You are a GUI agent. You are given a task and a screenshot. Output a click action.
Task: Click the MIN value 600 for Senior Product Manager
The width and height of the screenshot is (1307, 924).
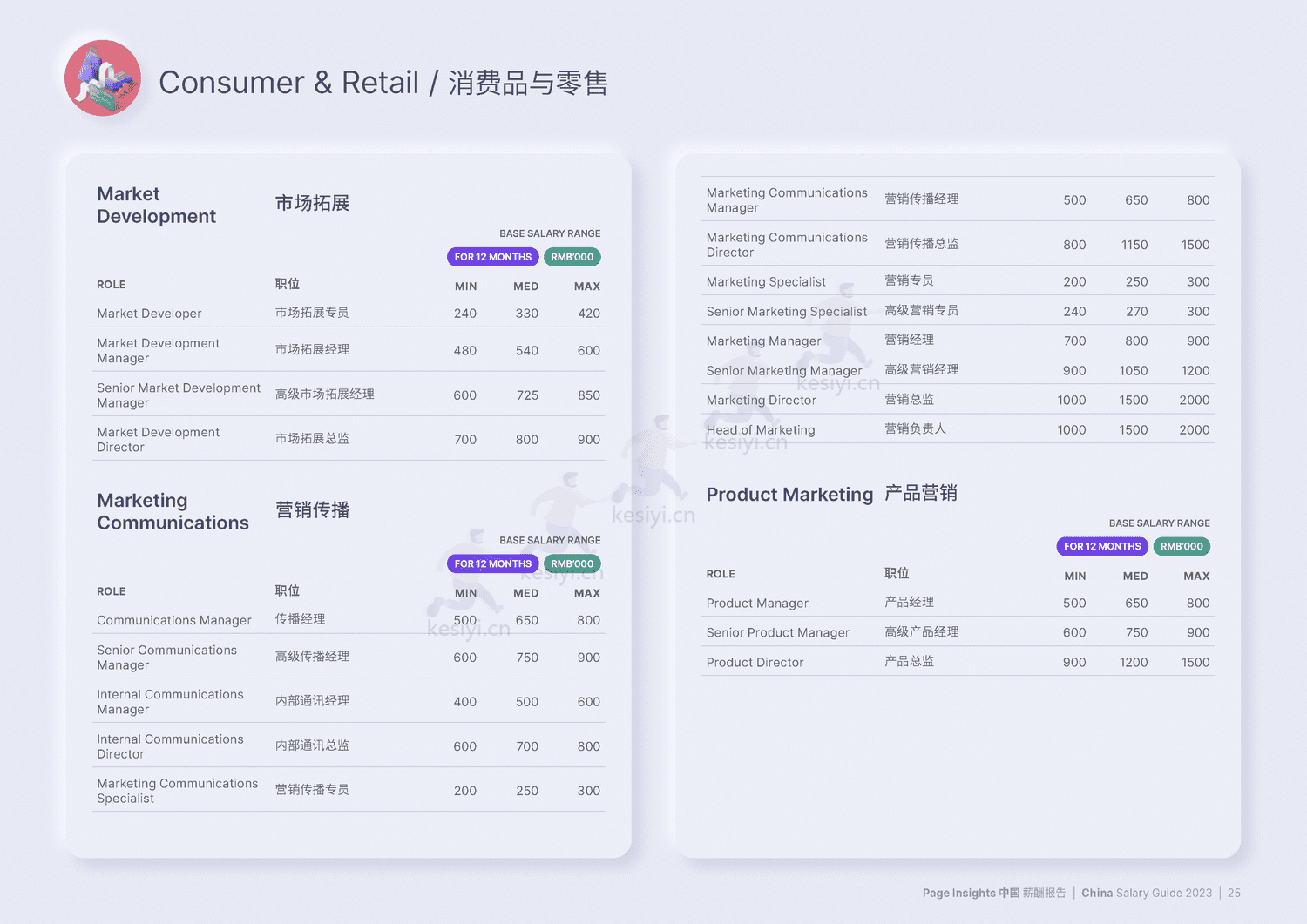coord(1074,633)
